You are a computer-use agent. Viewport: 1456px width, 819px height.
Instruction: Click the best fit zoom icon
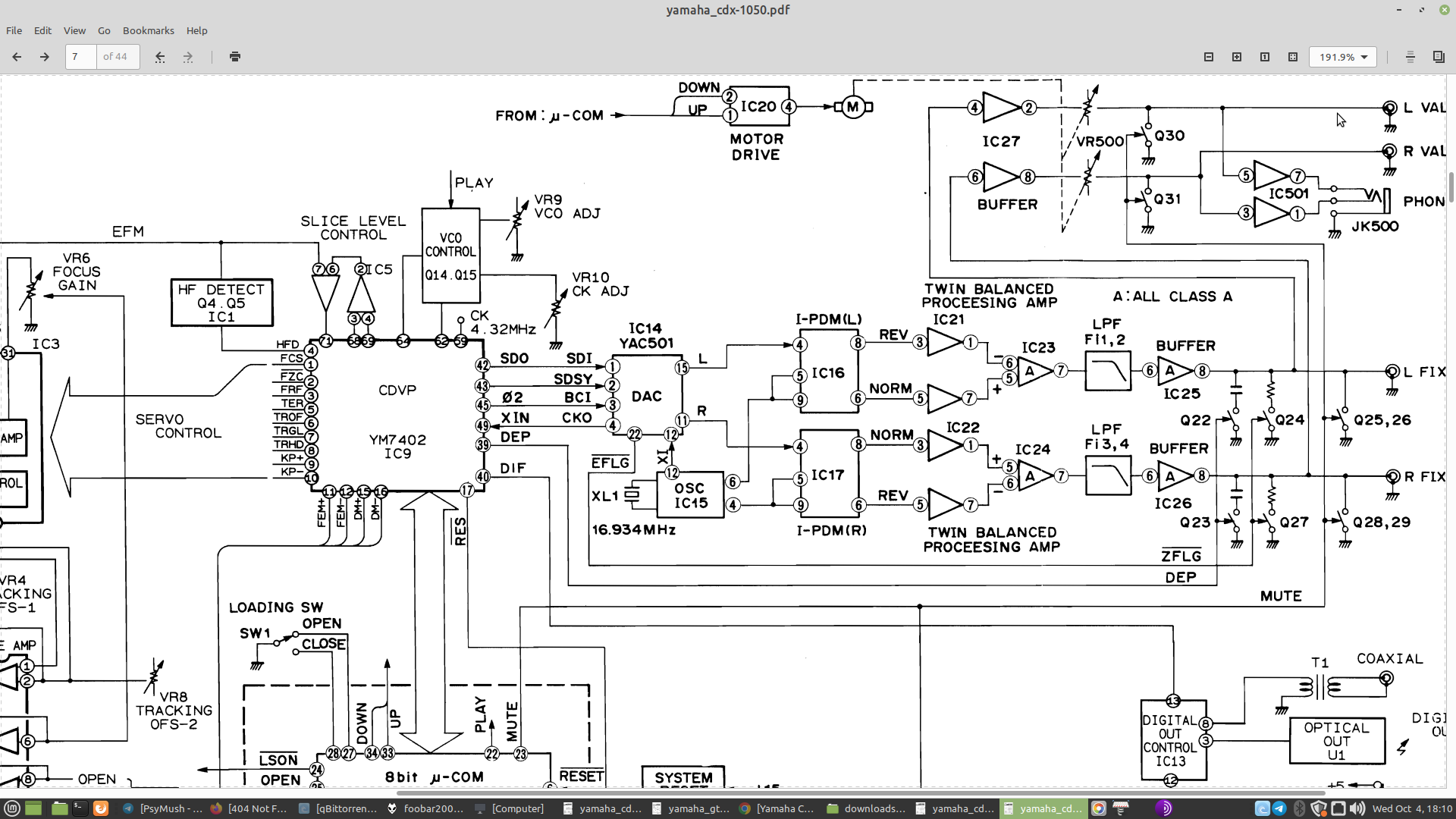[x=1293, y=57]
